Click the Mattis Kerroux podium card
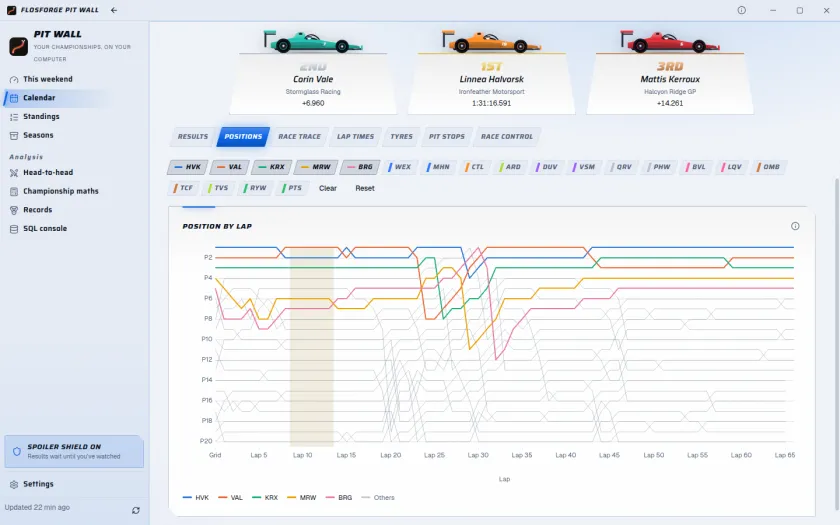Viewport: 840px width, 525px height. 670,84
